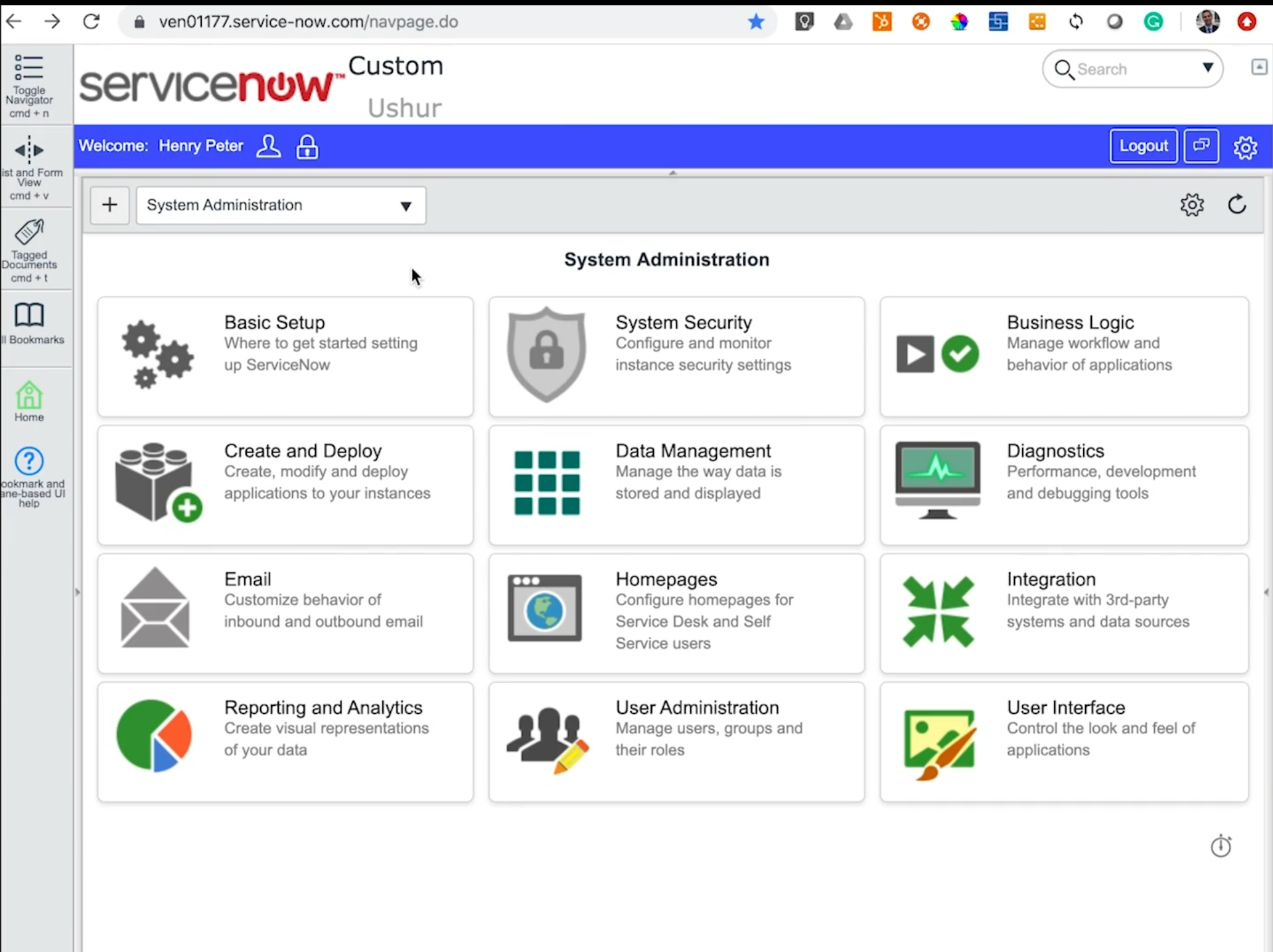Click the HubSpot orange extension icon
The width and height of the screenshot is (1273, 952).
pos(881,22)
